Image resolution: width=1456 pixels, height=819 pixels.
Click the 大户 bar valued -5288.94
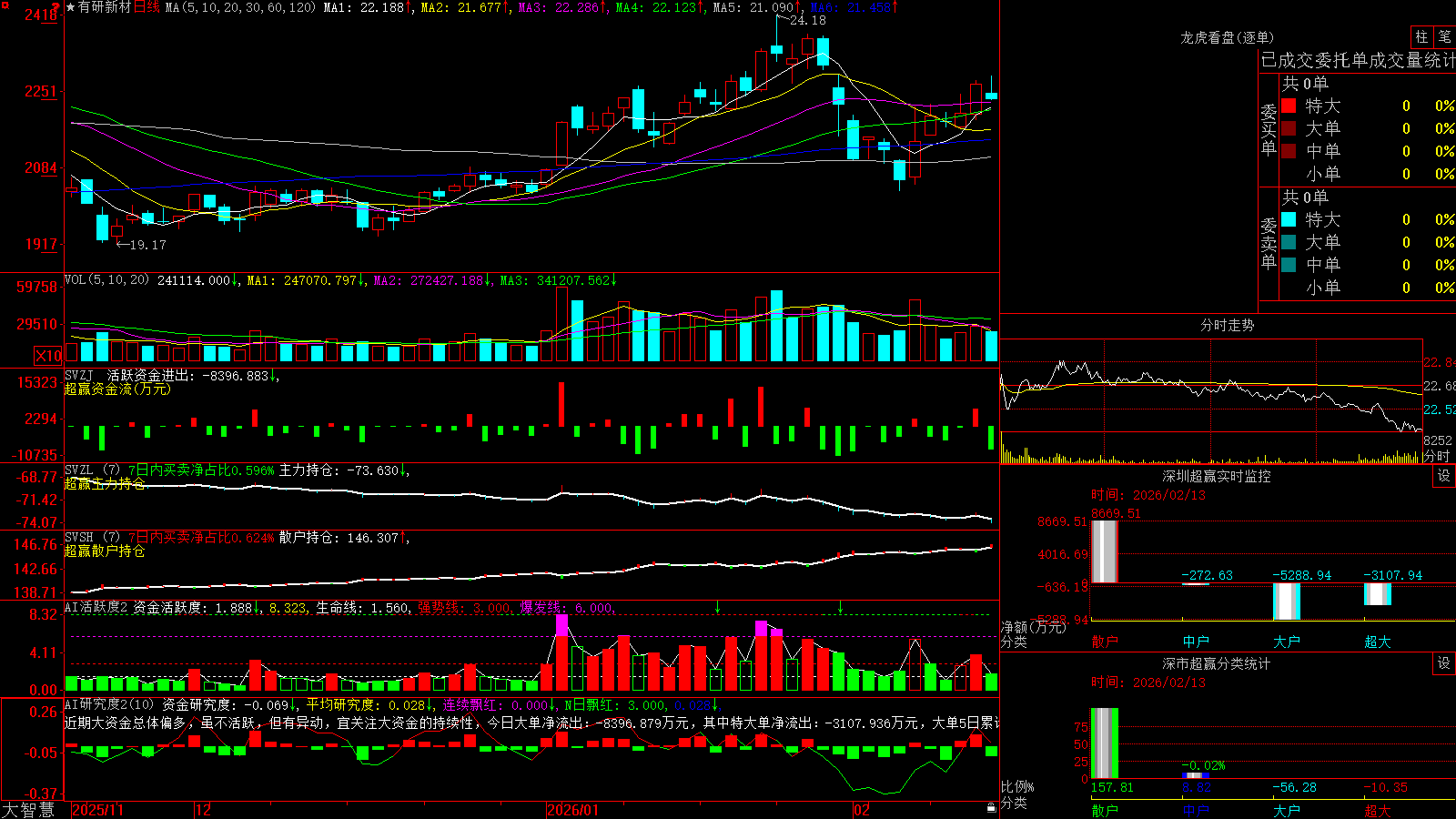coord(1286,602)
